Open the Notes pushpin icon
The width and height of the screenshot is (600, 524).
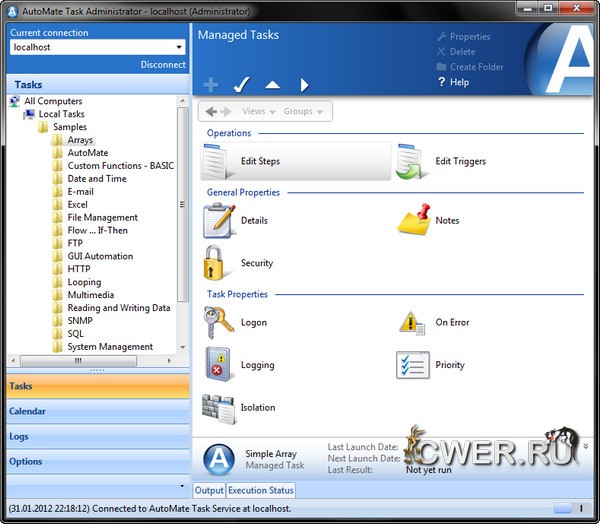[x=414, y=220]
